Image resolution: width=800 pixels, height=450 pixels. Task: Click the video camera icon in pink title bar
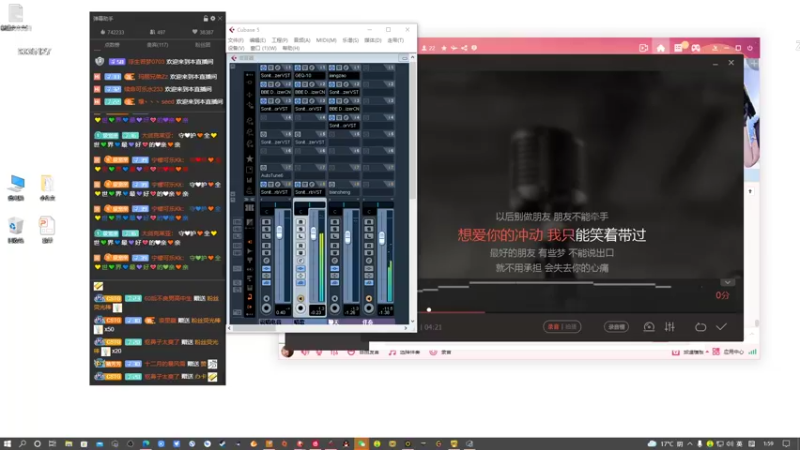(643, 48)
